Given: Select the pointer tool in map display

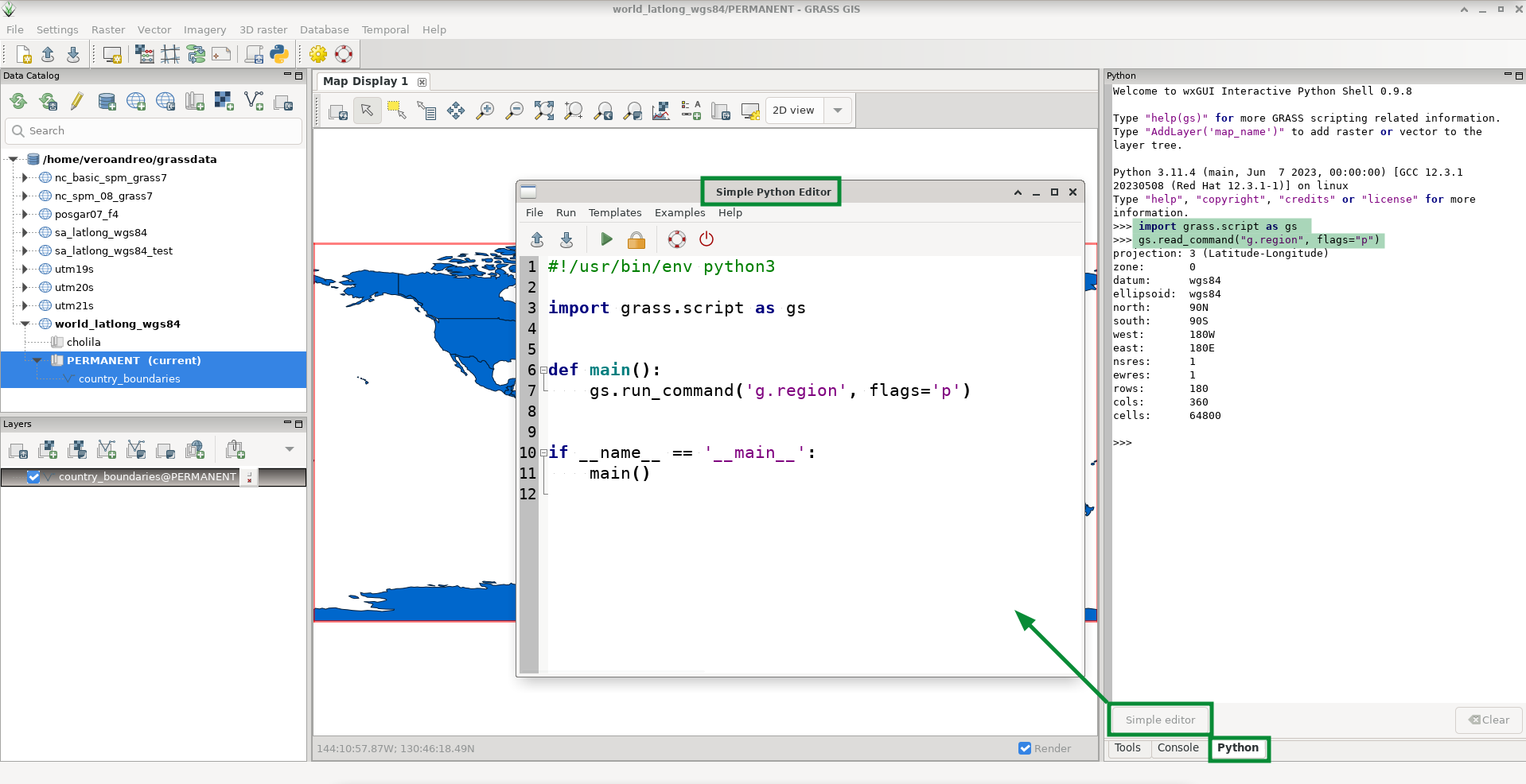Looking at the screenshot, I should (x=367, y=111).
